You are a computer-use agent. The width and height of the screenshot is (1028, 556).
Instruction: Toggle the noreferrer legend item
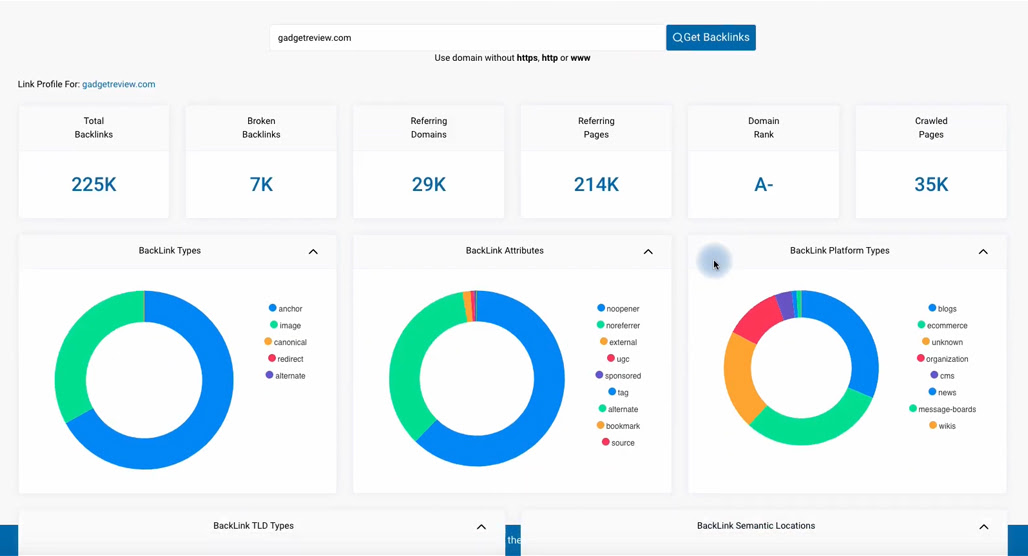(x=618, y=325)
